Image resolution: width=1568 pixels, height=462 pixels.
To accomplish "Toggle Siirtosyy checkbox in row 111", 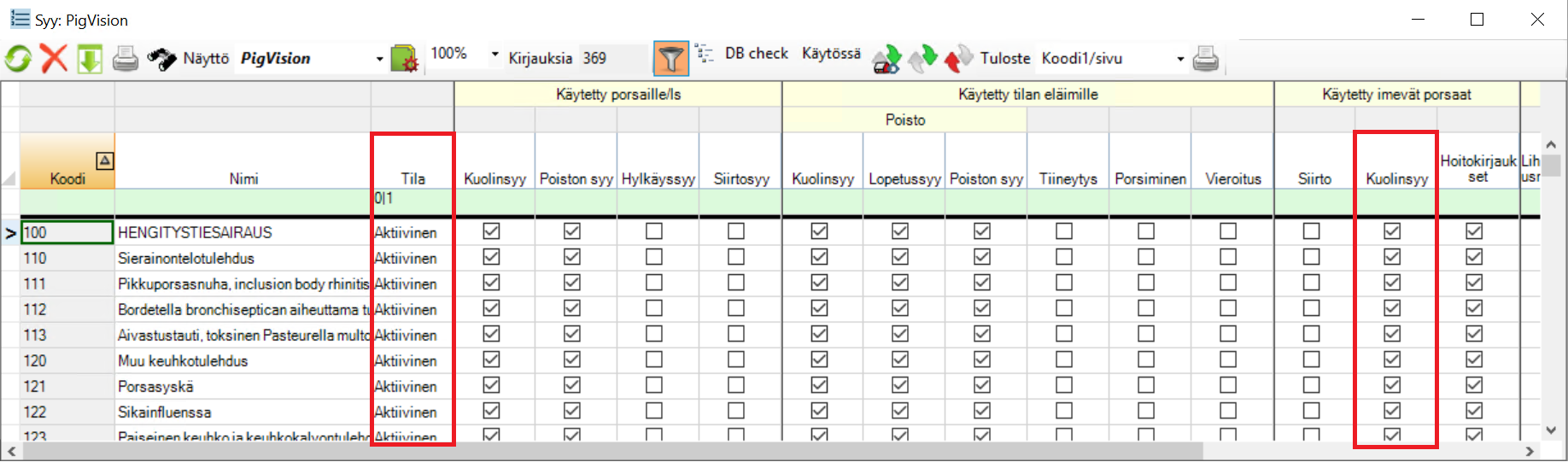I will point(736,283).
